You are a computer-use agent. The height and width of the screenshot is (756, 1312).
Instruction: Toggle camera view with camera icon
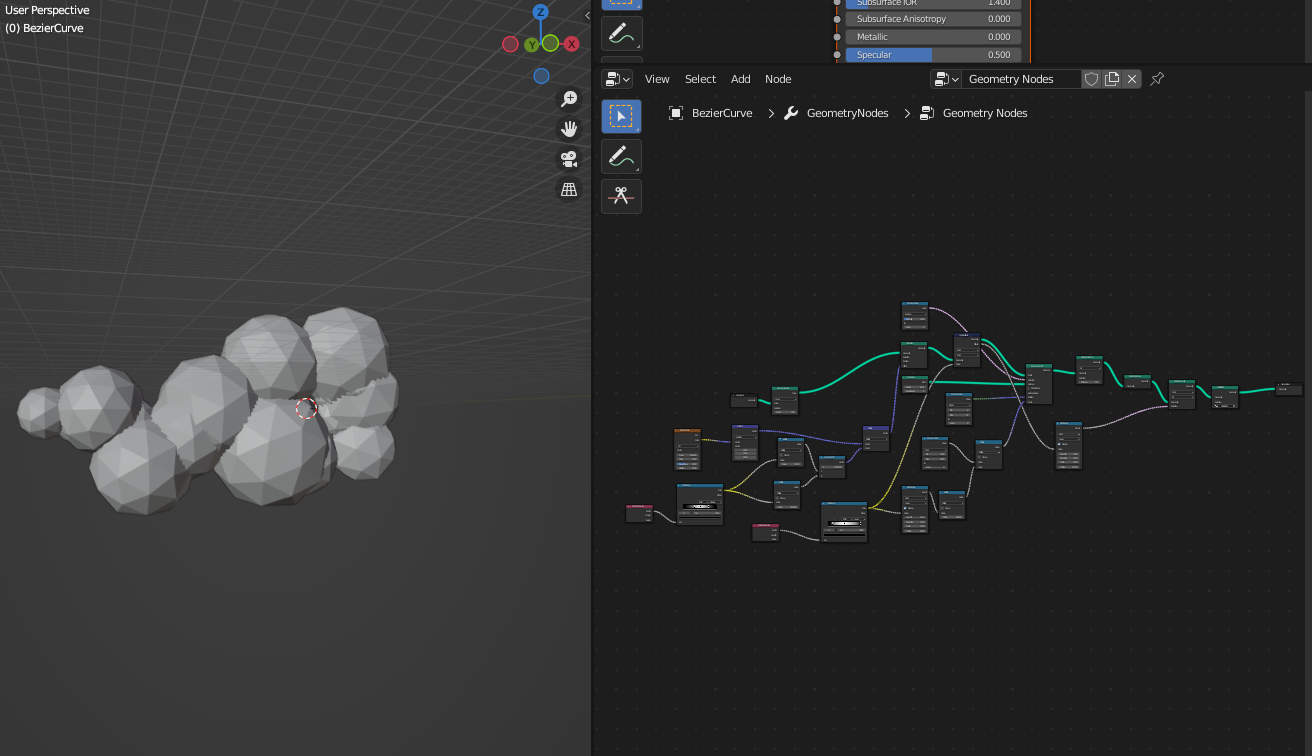click(x=569, y=159)
